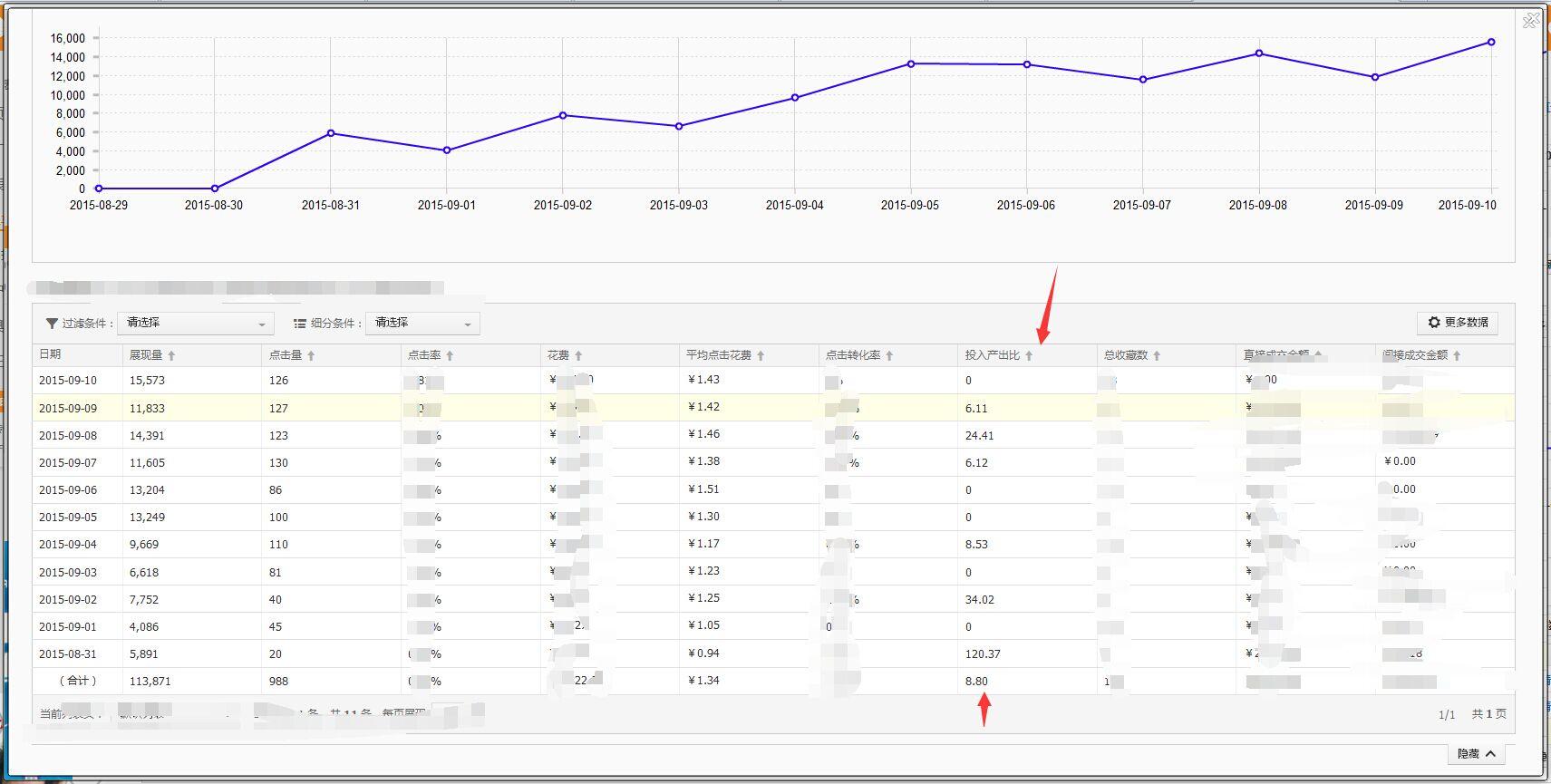
Task: Click the total 展现量 value 113,871
Action: coord(150,682)
